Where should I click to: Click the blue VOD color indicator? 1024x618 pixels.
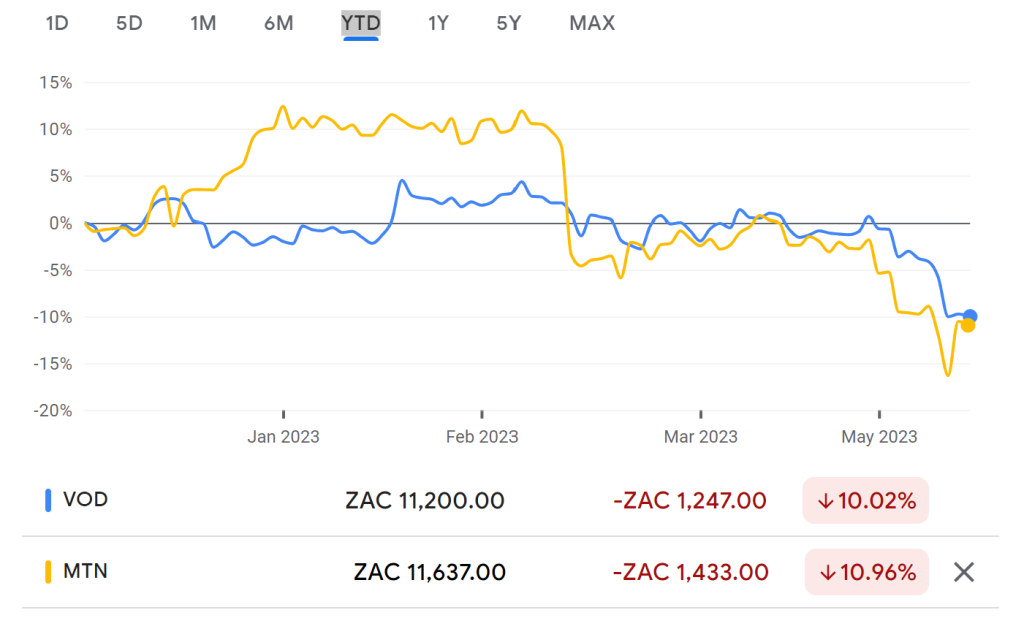pyautogui.click(x=48, y=500)
